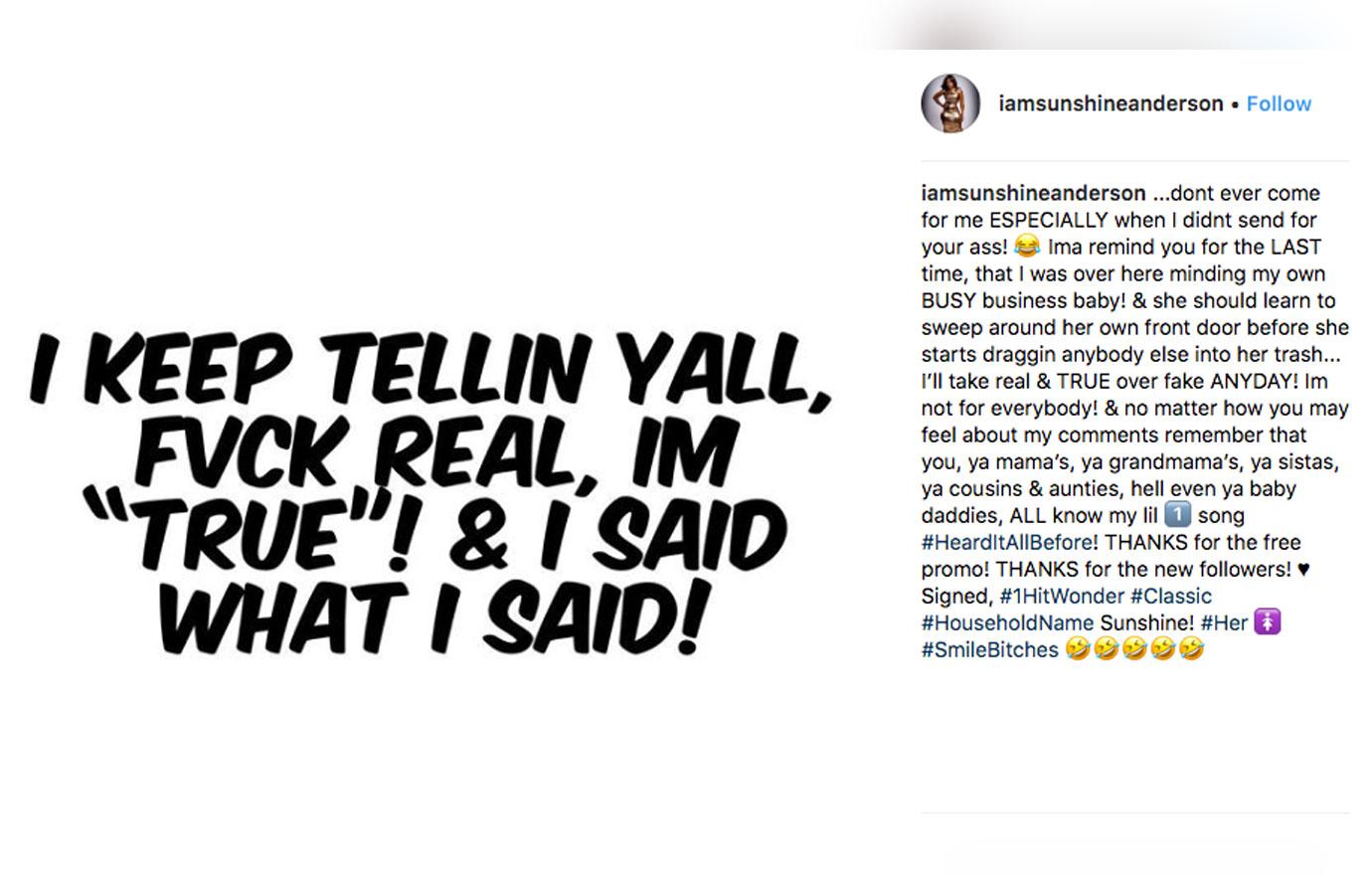Click the blue keycap 1 emoji near 'song'
Screen dimensions: 1372x875
[x=1178, y=515]
